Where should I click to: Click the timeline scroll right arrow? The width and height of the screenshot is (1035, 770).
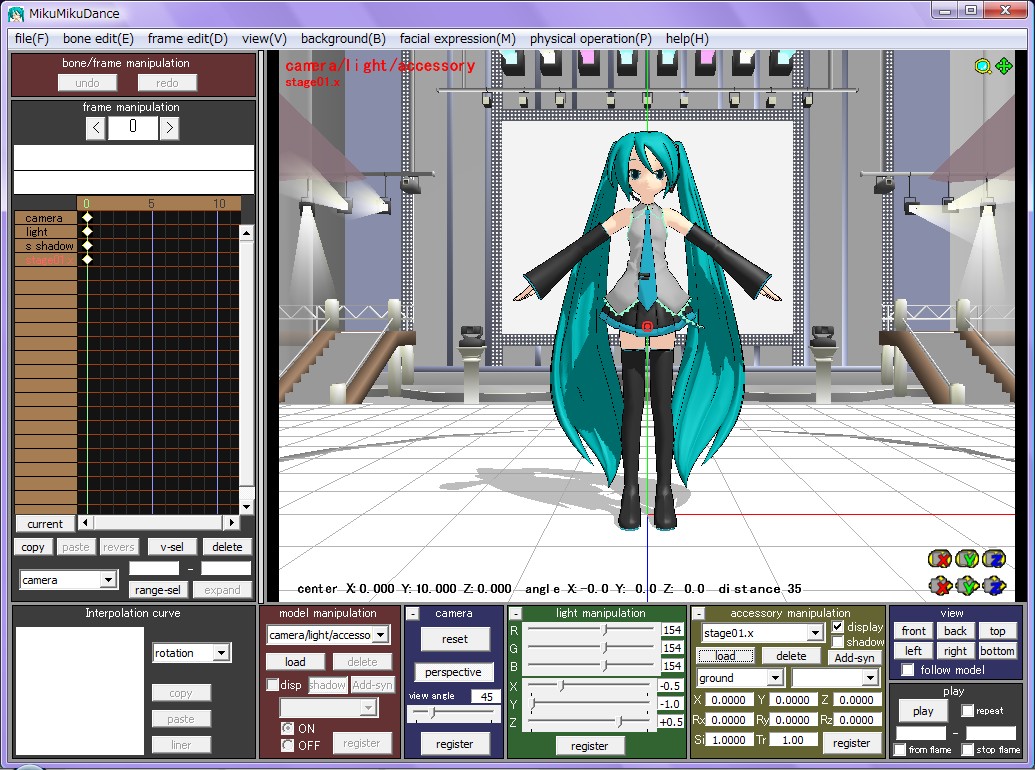tap(231, 523)
